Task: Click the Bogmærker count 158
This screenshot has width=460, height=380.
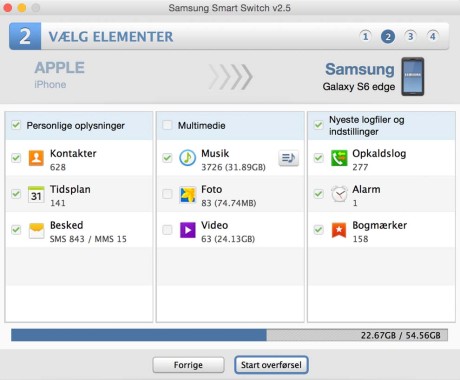Action: click(x=360, y=239)
